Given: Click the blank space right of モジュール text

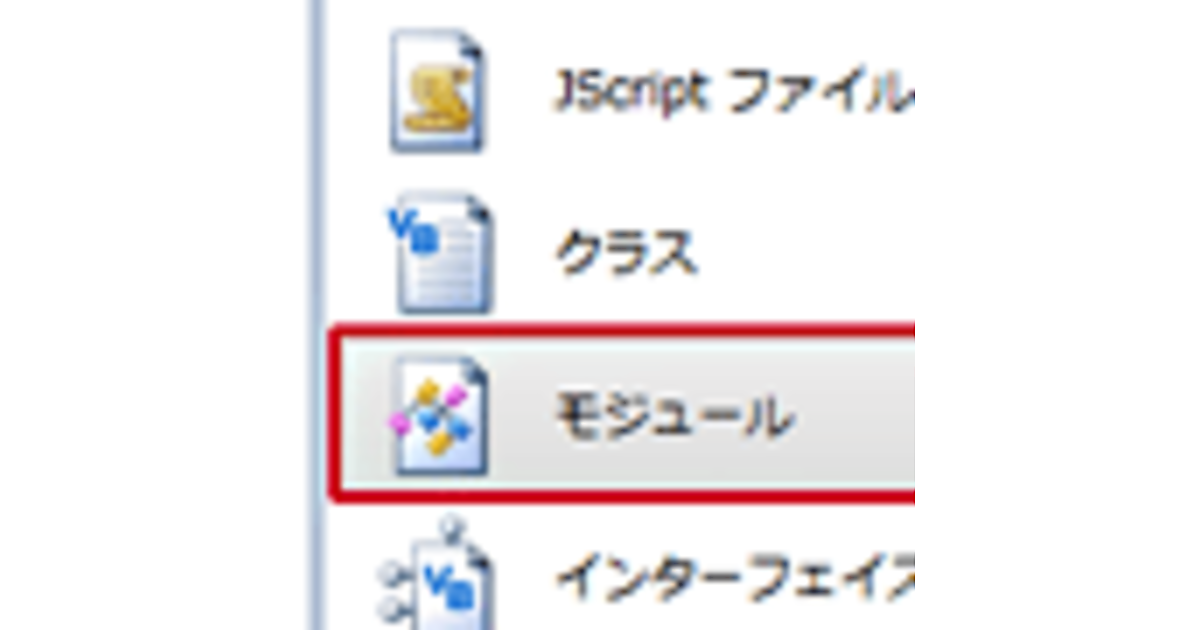Looking at the screenshot, I should 854,416.
